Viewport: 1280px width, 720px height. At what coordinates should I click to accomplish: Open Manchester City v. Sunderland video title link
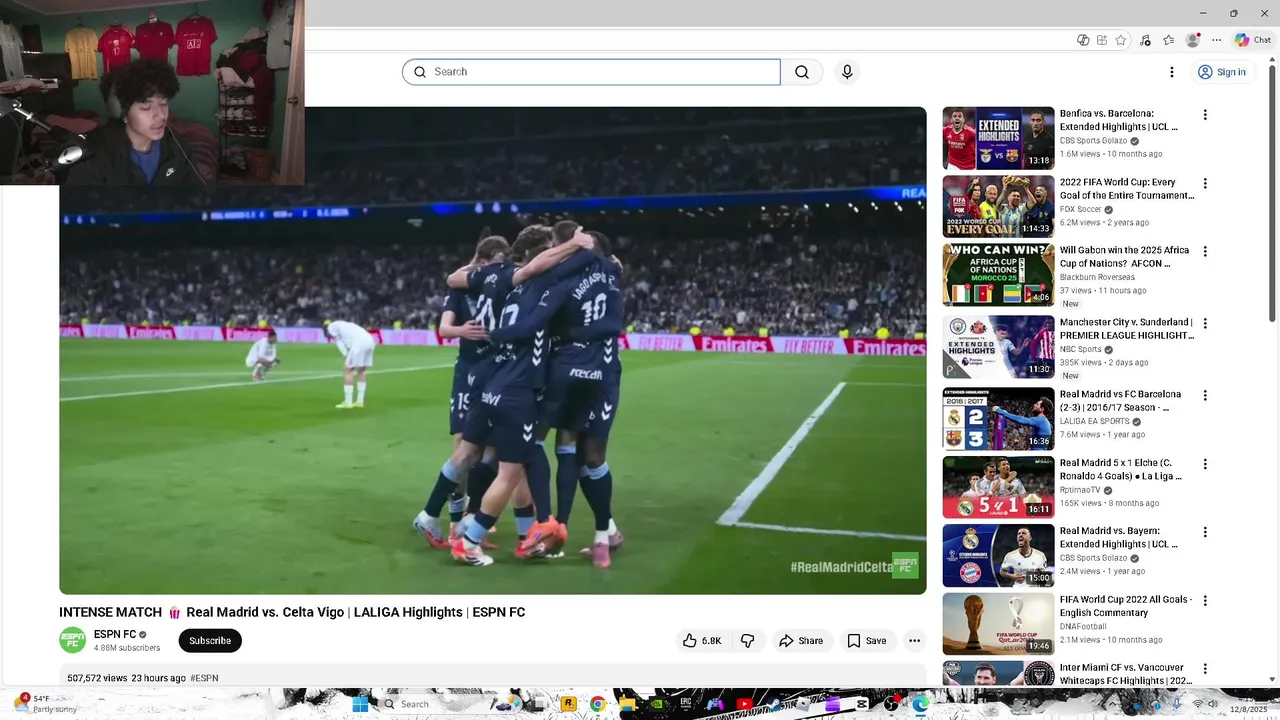tap(1127, 329)
